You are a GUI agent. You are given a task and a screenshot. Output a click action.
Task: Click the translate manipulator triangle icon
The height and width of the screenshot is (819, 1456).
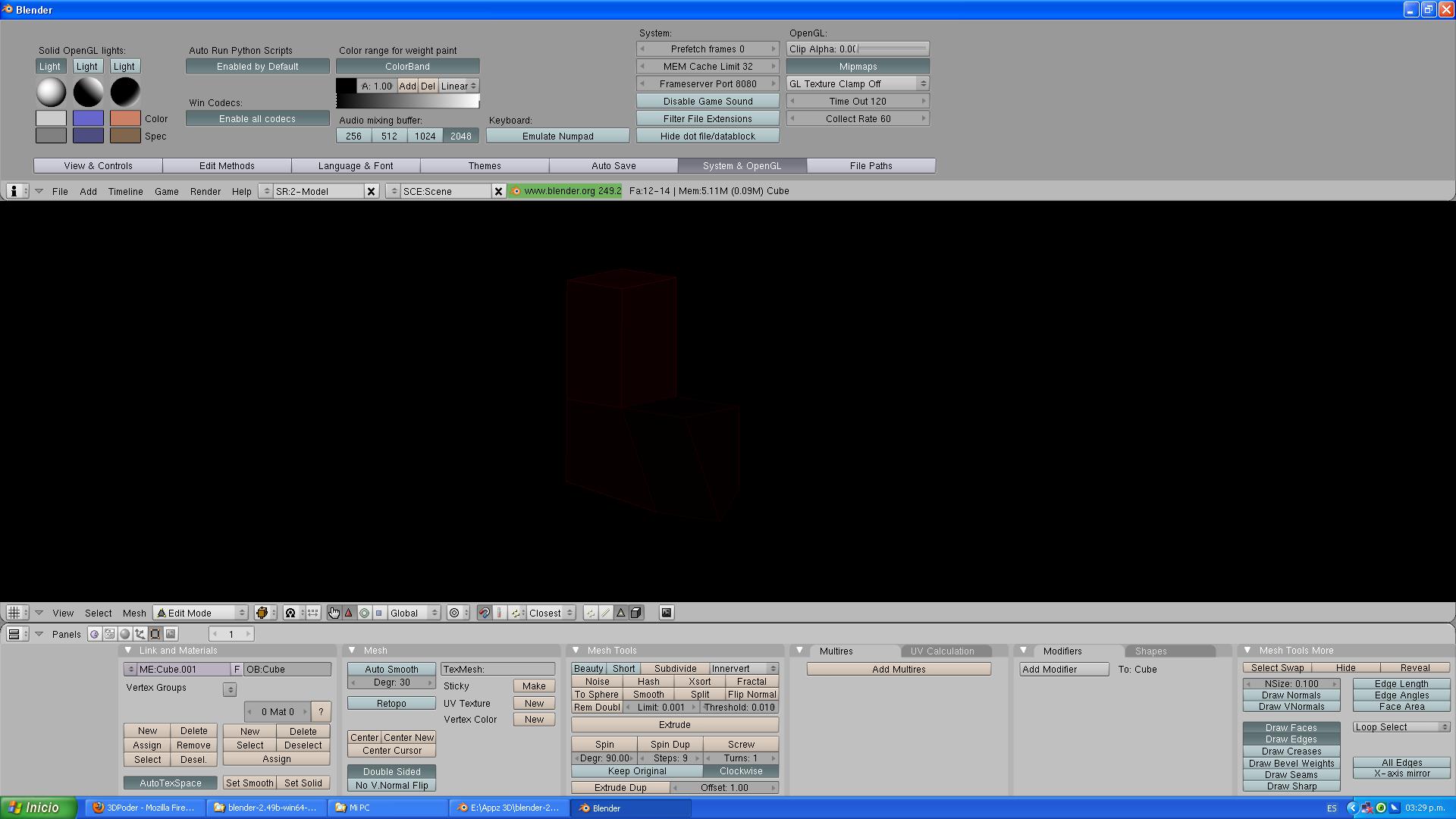[x=349, y=613]
